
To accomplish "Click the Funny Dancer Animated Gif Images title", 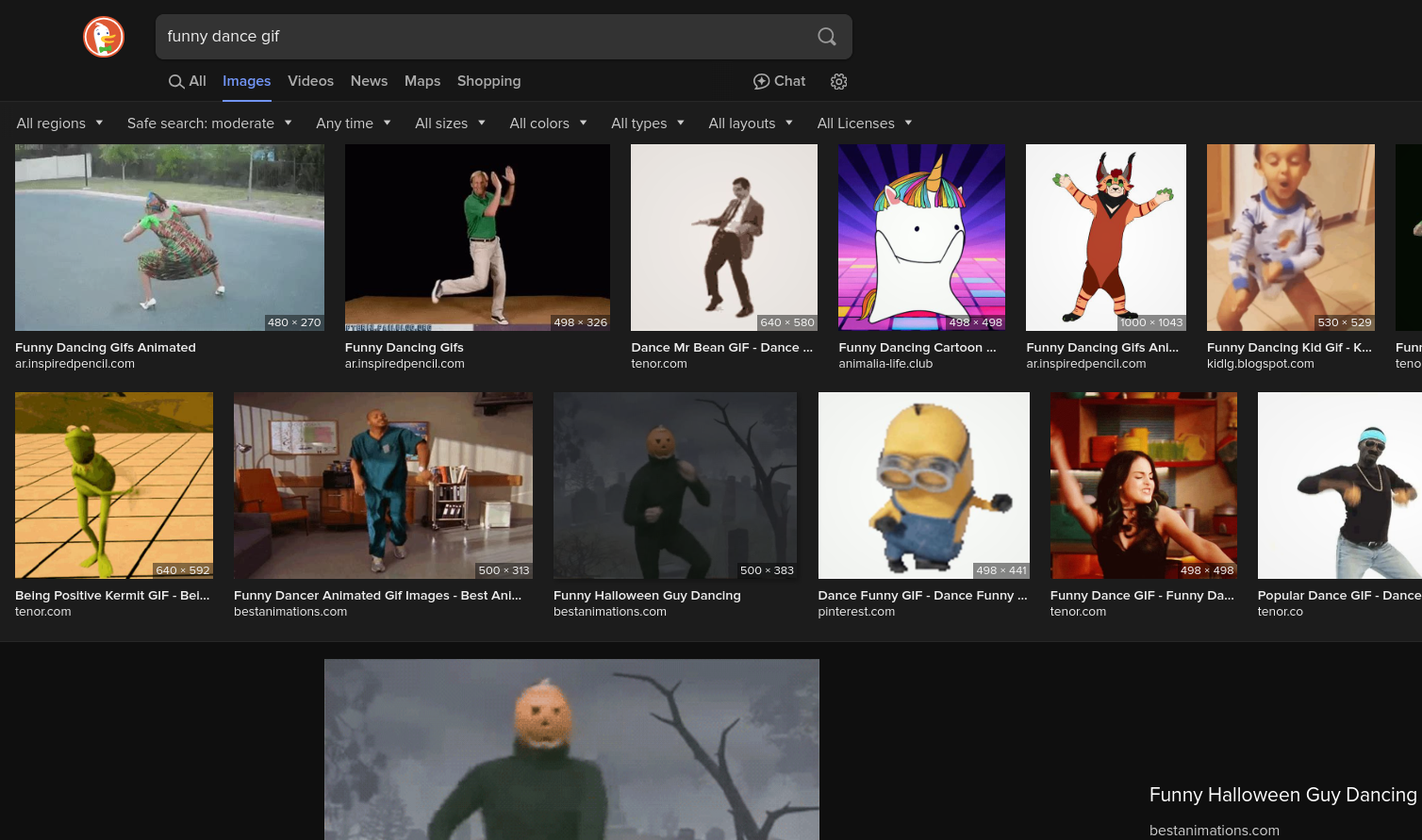I will pos(377,596).
